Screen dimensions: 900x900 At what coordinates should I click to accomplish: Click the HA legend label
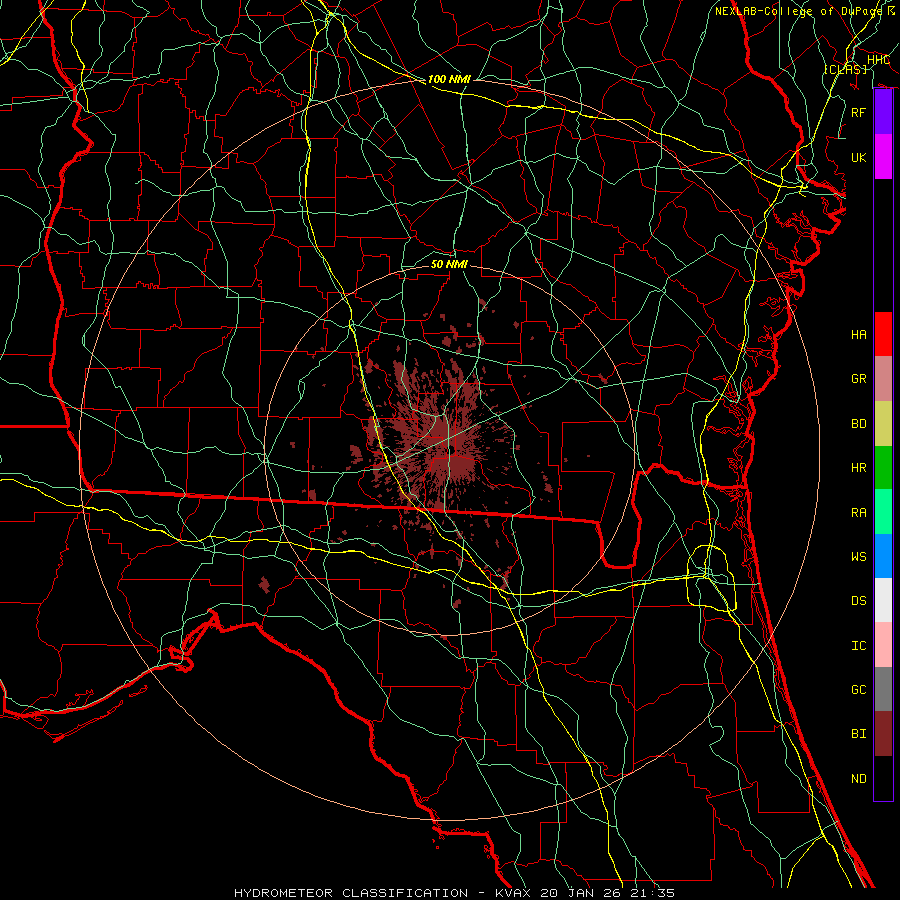[859, 335]
